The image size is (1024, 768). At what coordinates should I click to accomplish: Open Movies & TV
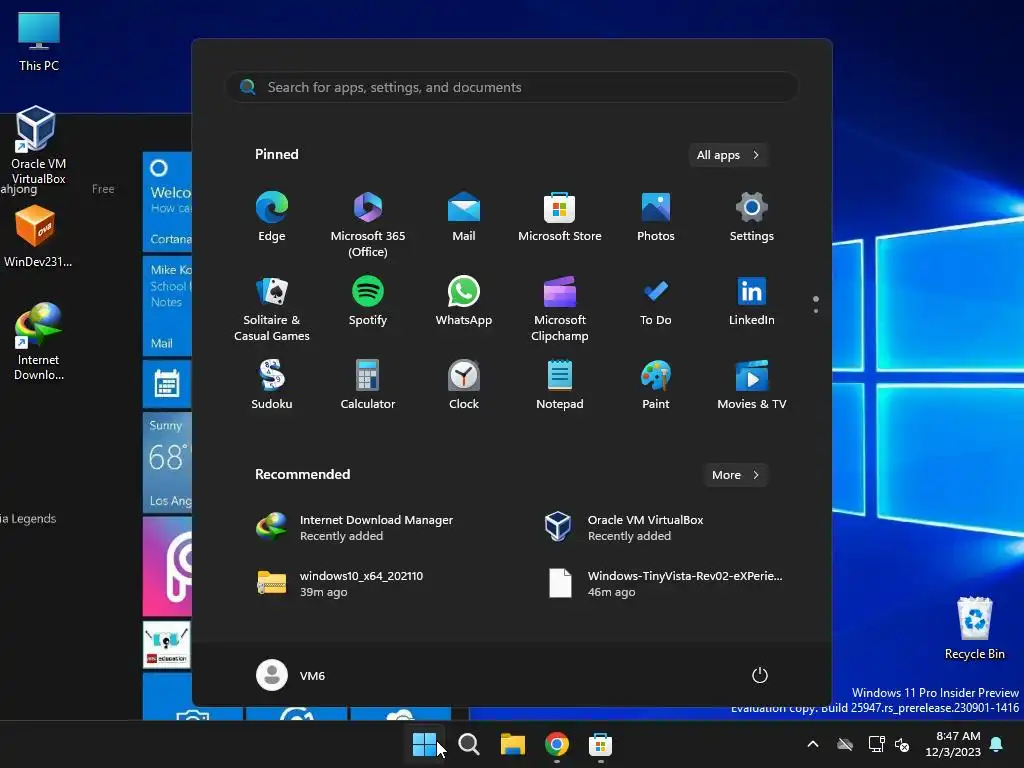pos(752,385)
